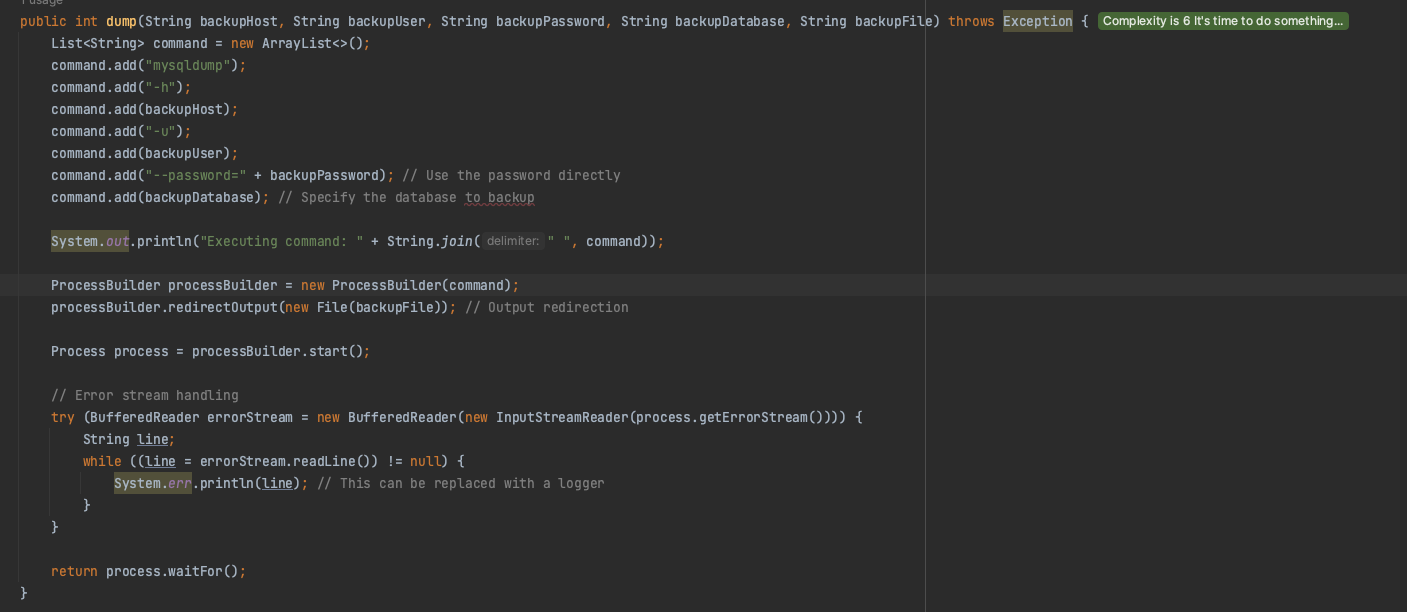1407x612 pixels.
Task: Click the "// Output redirection" comment
Action: (547, 307)
